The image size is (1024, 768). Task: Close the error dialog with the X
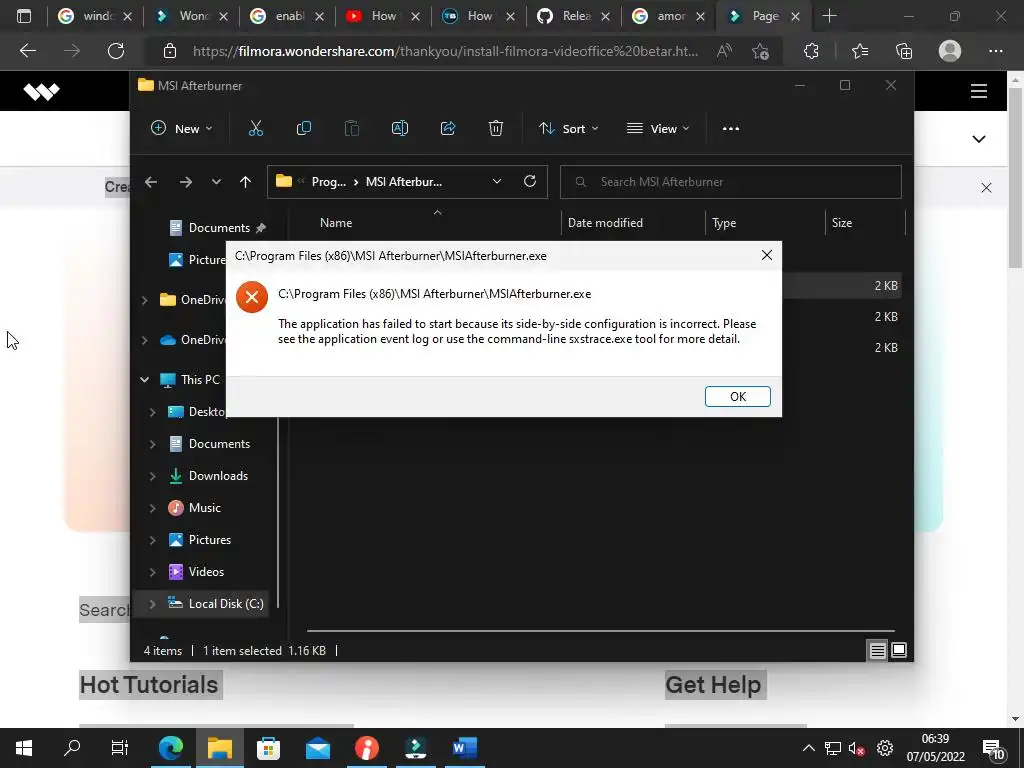coord(767,255)
